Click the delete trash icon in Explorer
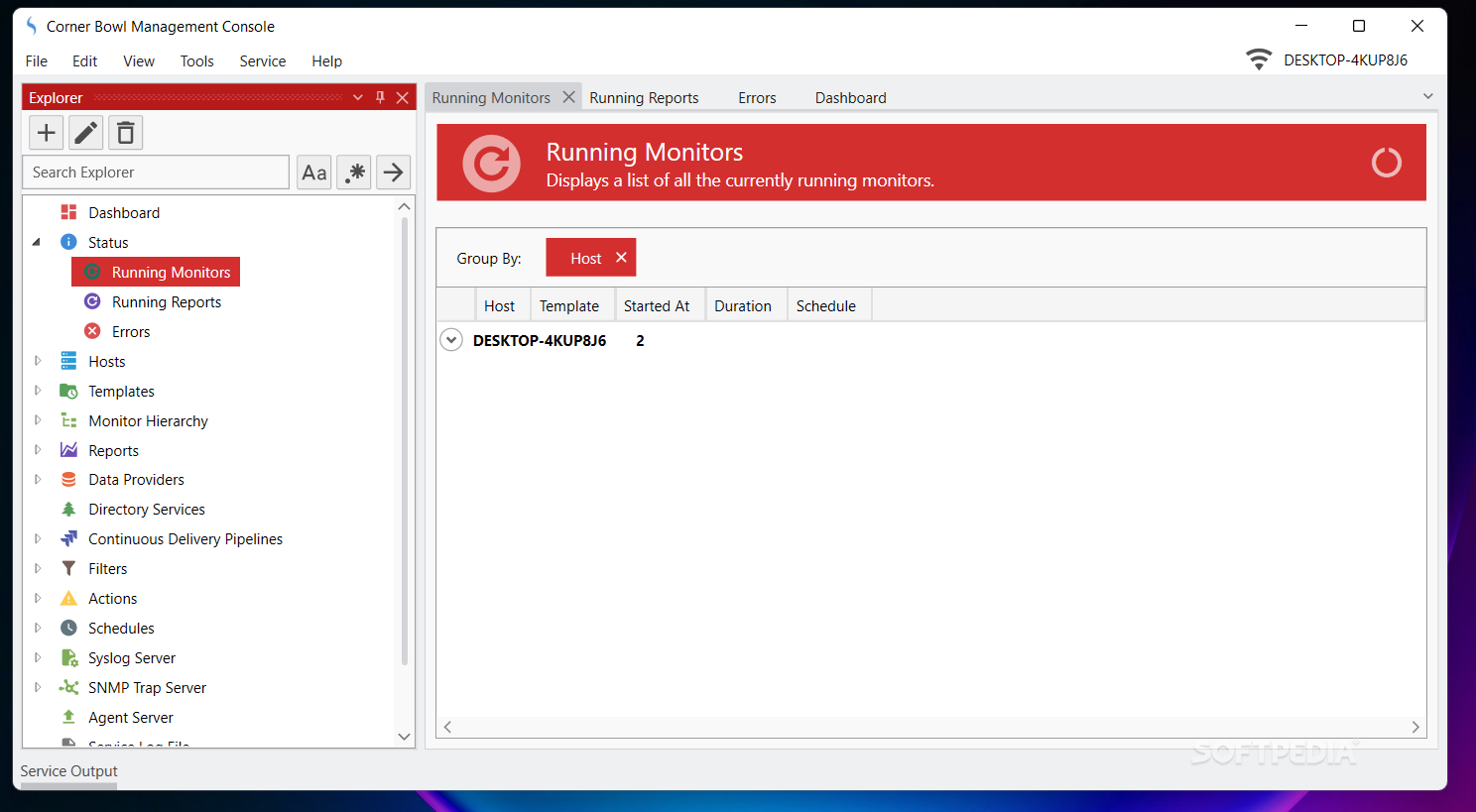Viewport: 1476px width, 812px height. coord(125,133)
